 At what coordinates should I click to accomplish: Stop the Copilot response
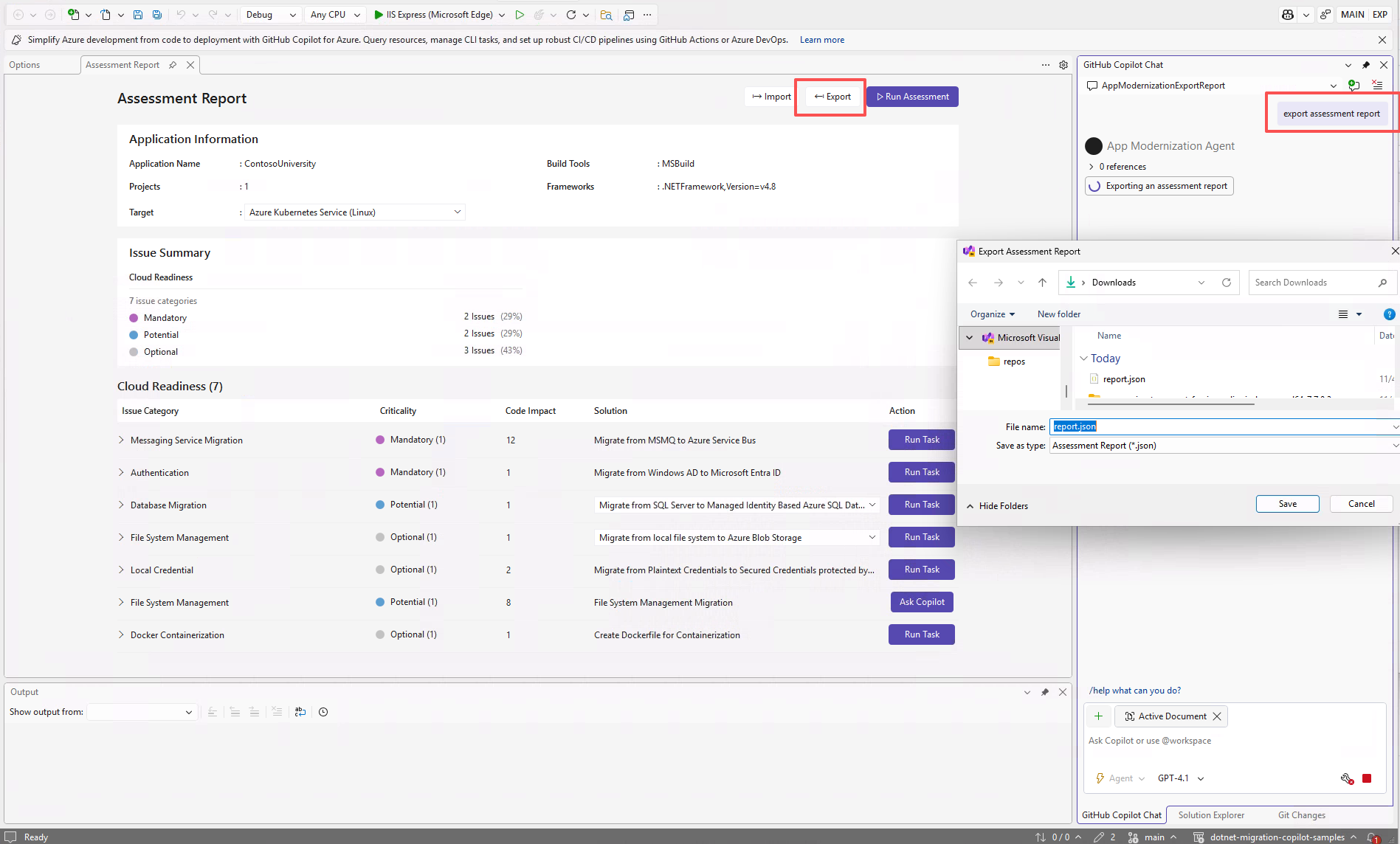click(x=1367, y=778)
